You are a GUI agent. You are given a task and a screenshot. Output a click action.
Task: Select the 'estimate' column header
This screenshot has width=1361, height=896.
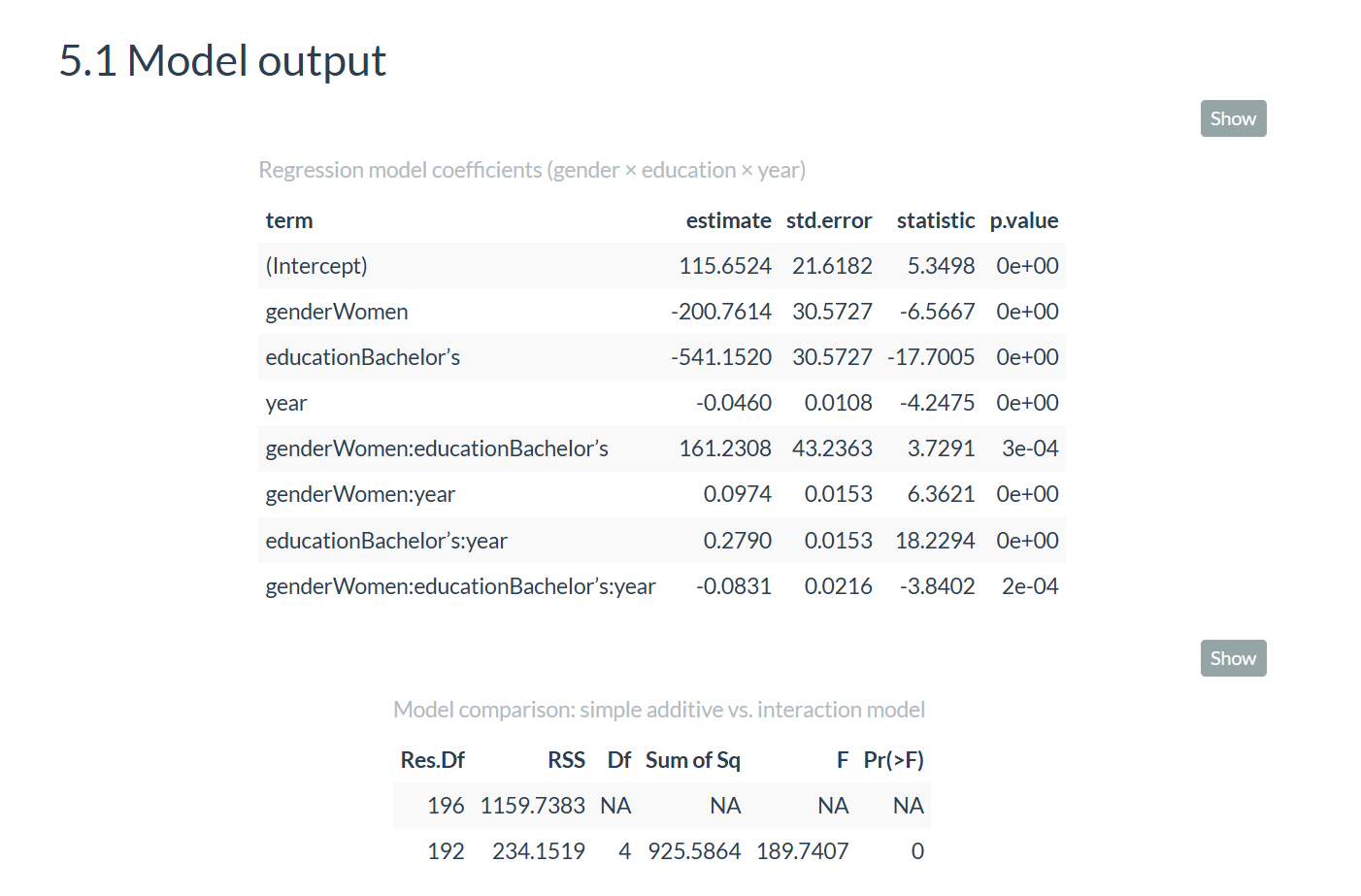coord(728,220)
